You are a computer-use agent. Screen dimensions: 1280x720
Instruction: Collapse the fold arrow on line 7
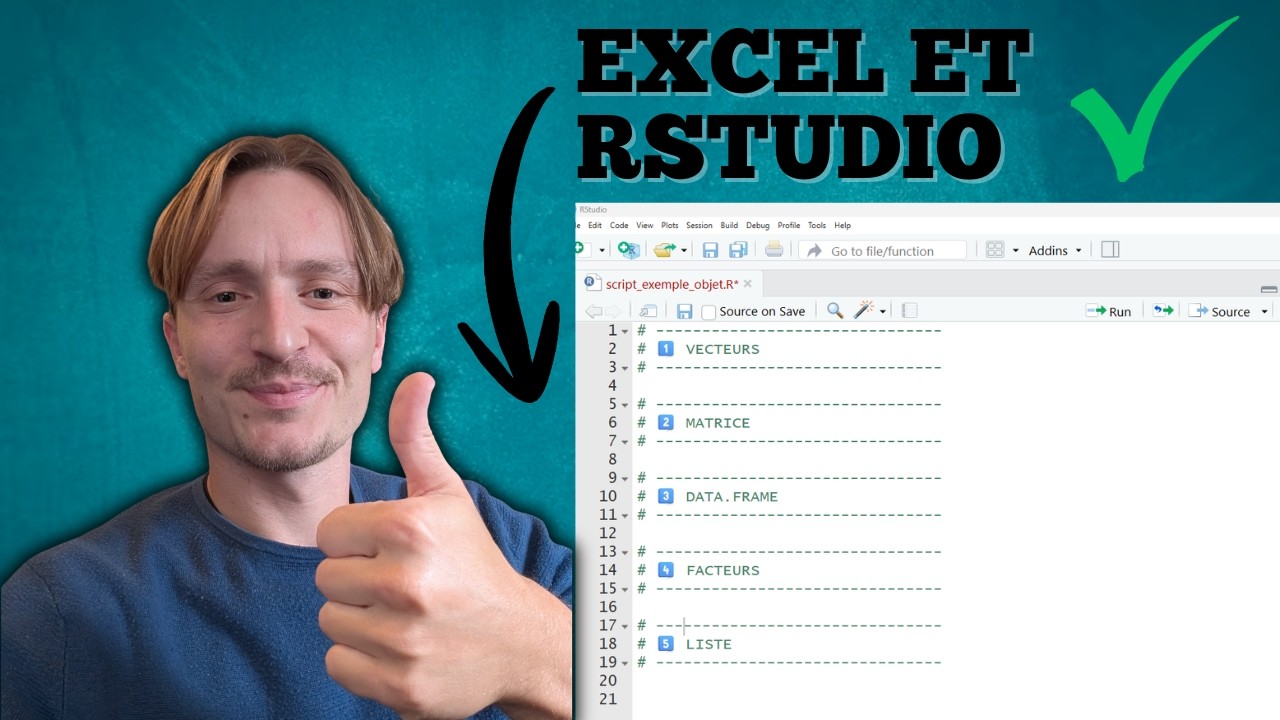point(625,442)
